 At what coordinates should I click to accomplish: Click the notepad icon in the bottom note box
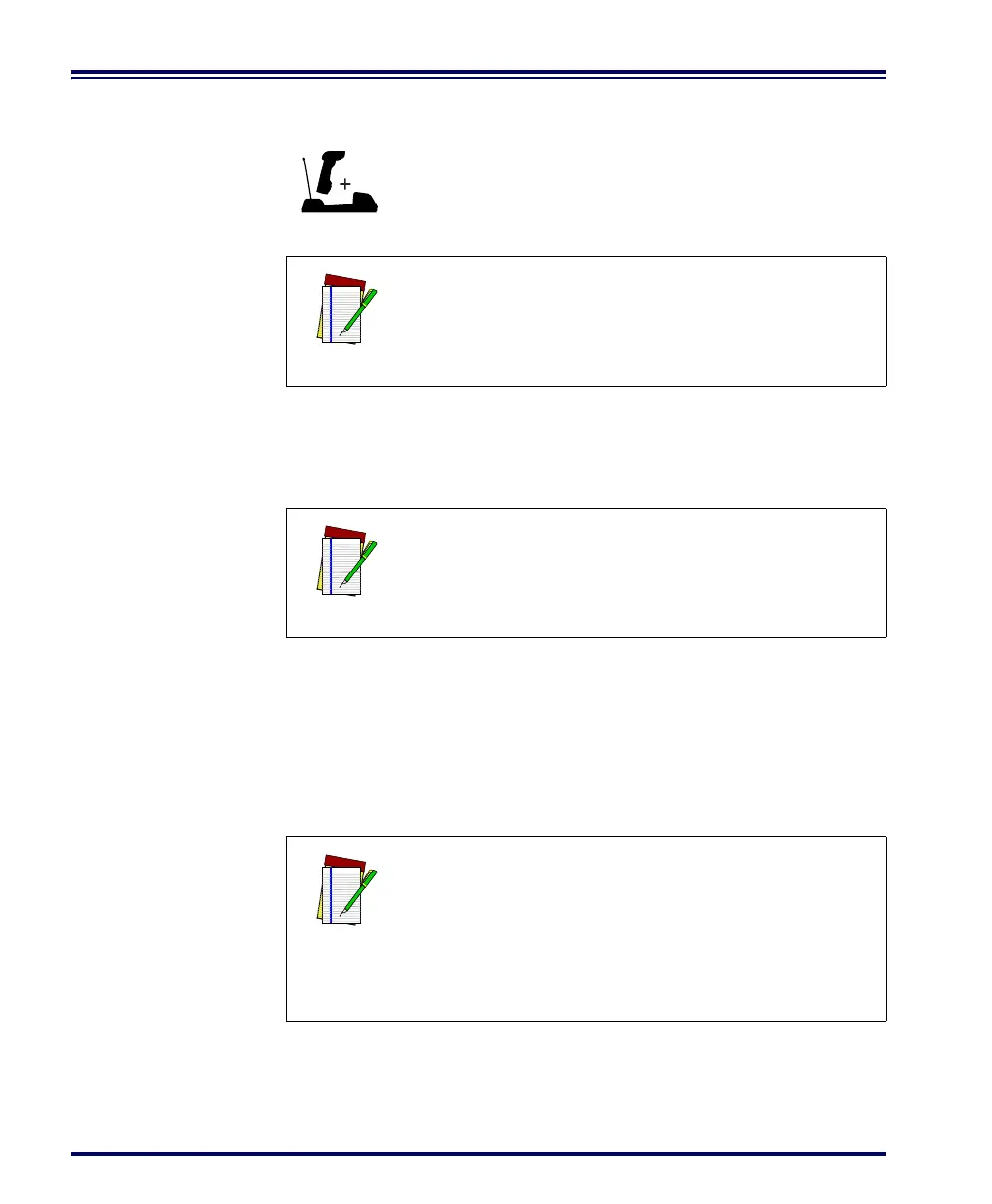347,890
